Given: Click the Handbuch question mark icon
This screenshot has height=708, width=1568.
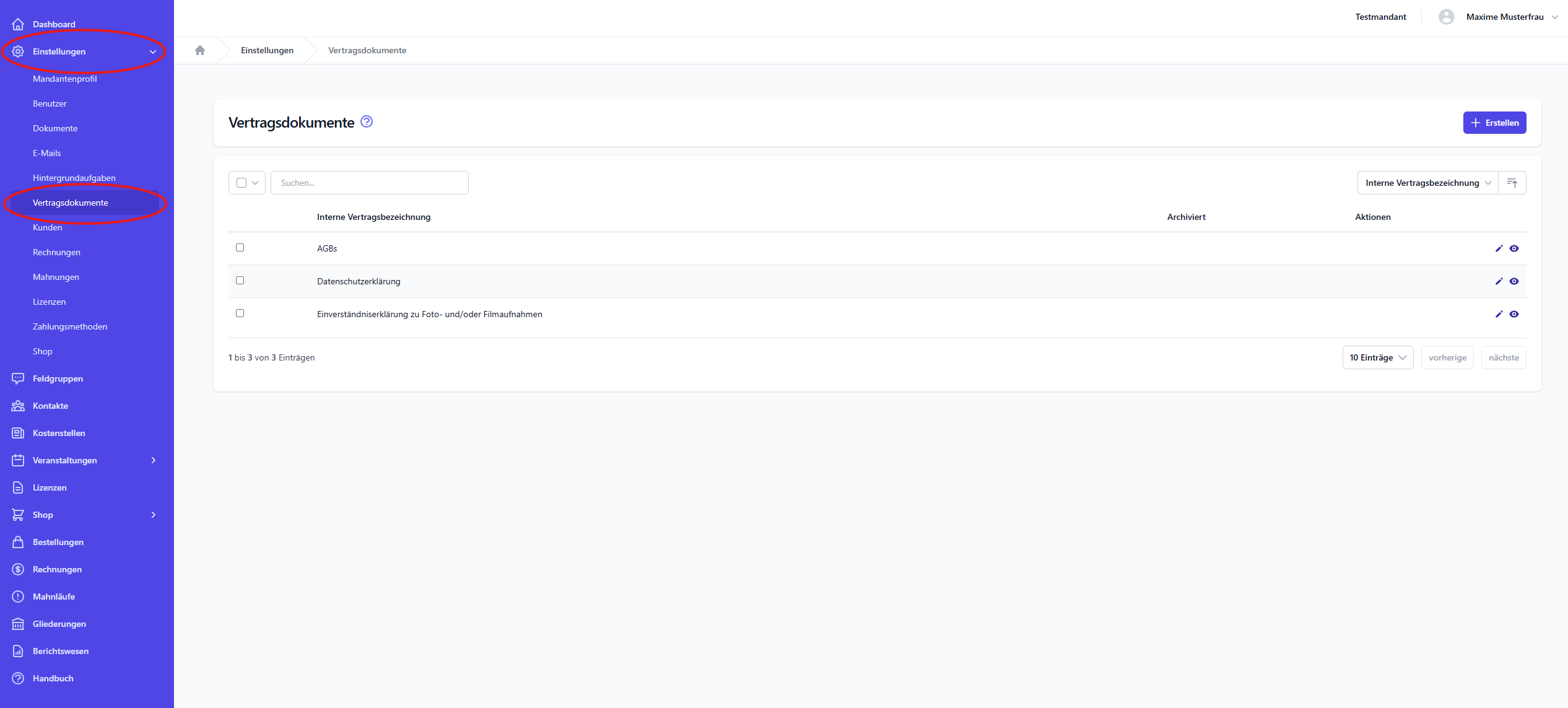Looking at the screenshot, I should pos(18,678).
